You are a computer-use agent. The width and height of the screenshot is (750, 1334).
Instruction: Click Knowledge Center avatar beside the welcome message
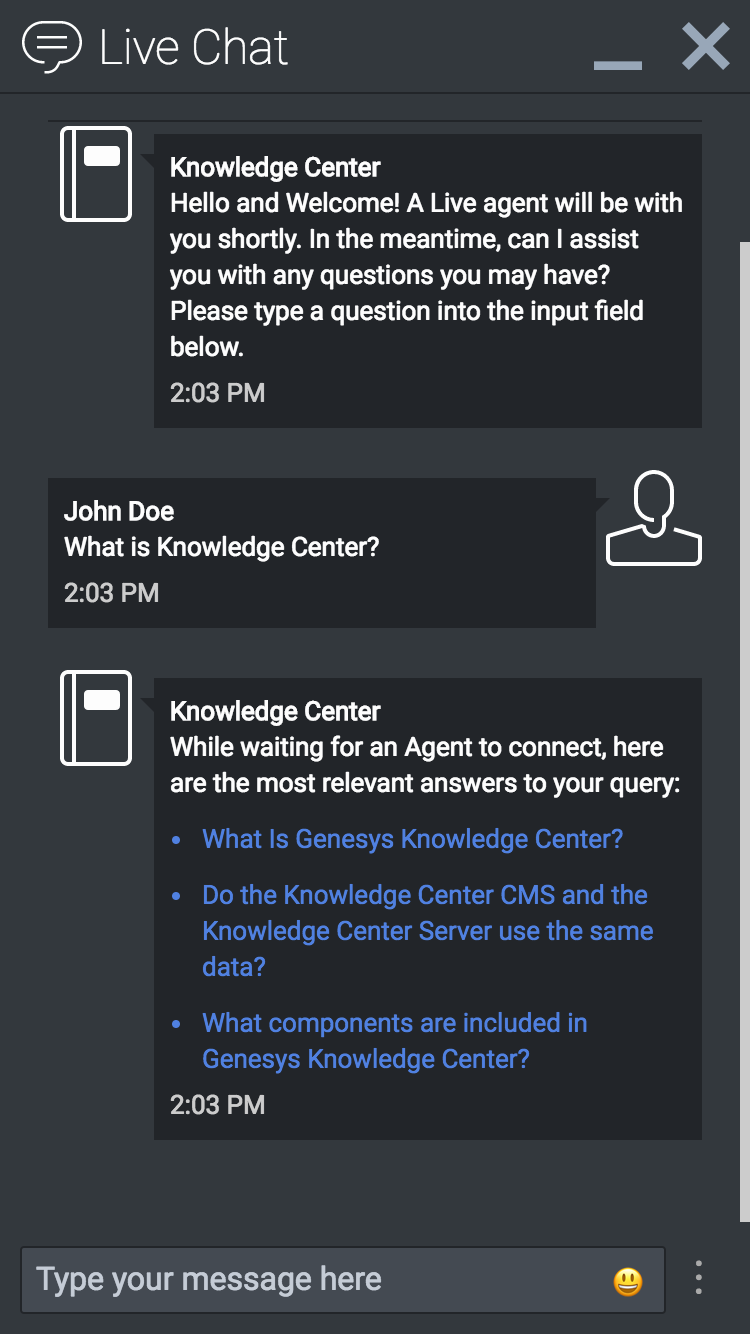click(x=96, y=174)
